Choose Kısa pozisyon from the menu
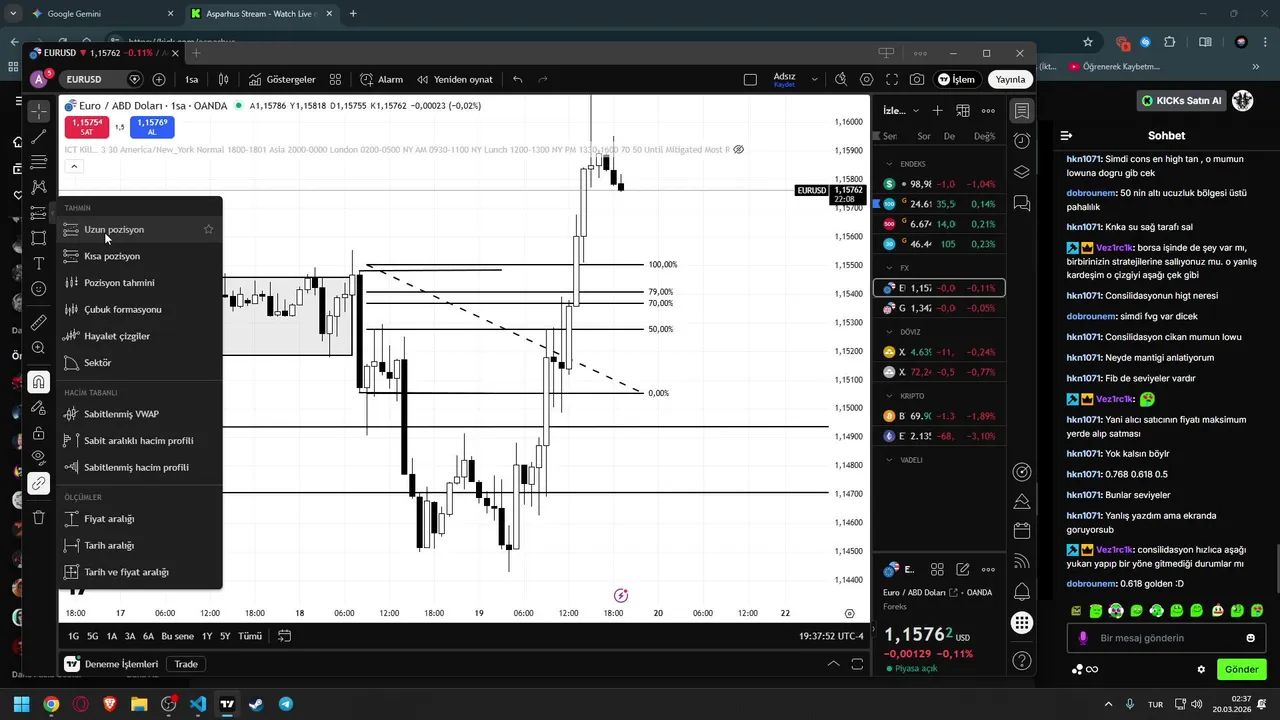The width and height of the screenshot is (1280, 720). click(140, 256)
